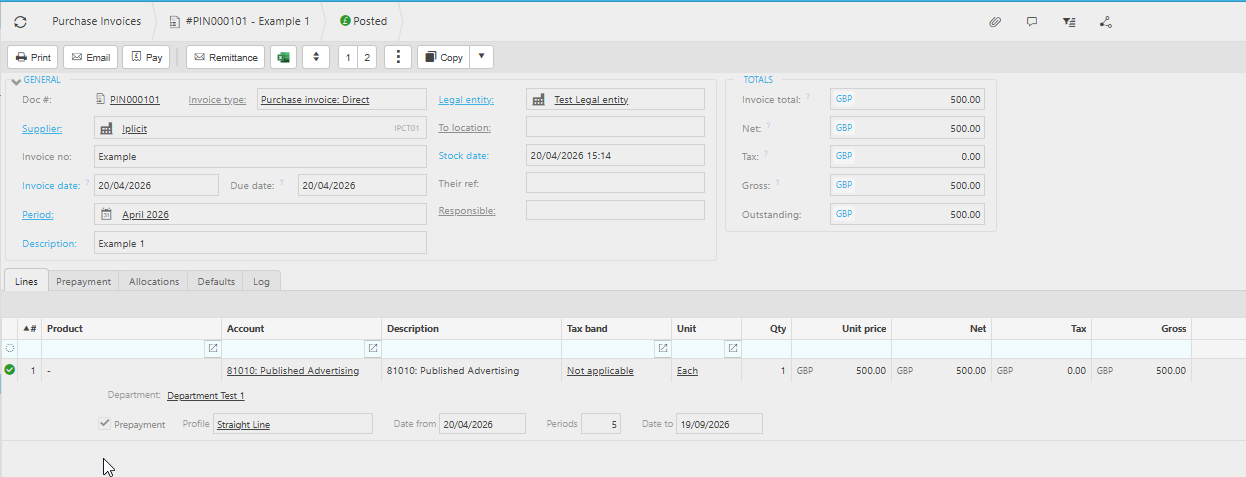Go to the Purchase Invoices breadcrumb
The width and height of the screenshot is (1246, 477).
click(x=96, y=21)
